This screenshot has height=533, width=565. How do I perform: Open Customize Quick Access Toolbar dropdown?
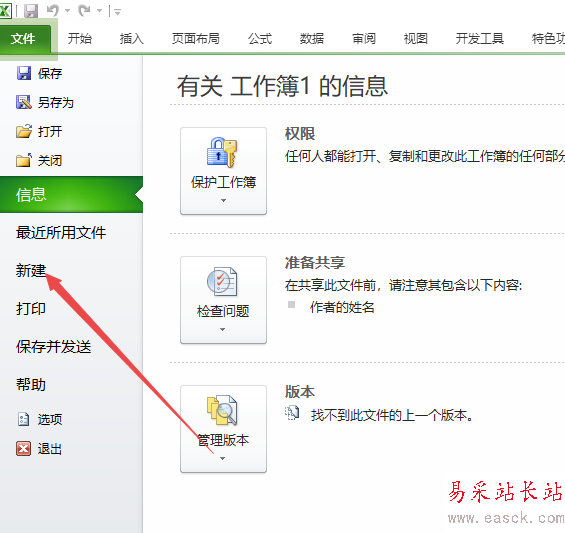pos(117,12)
